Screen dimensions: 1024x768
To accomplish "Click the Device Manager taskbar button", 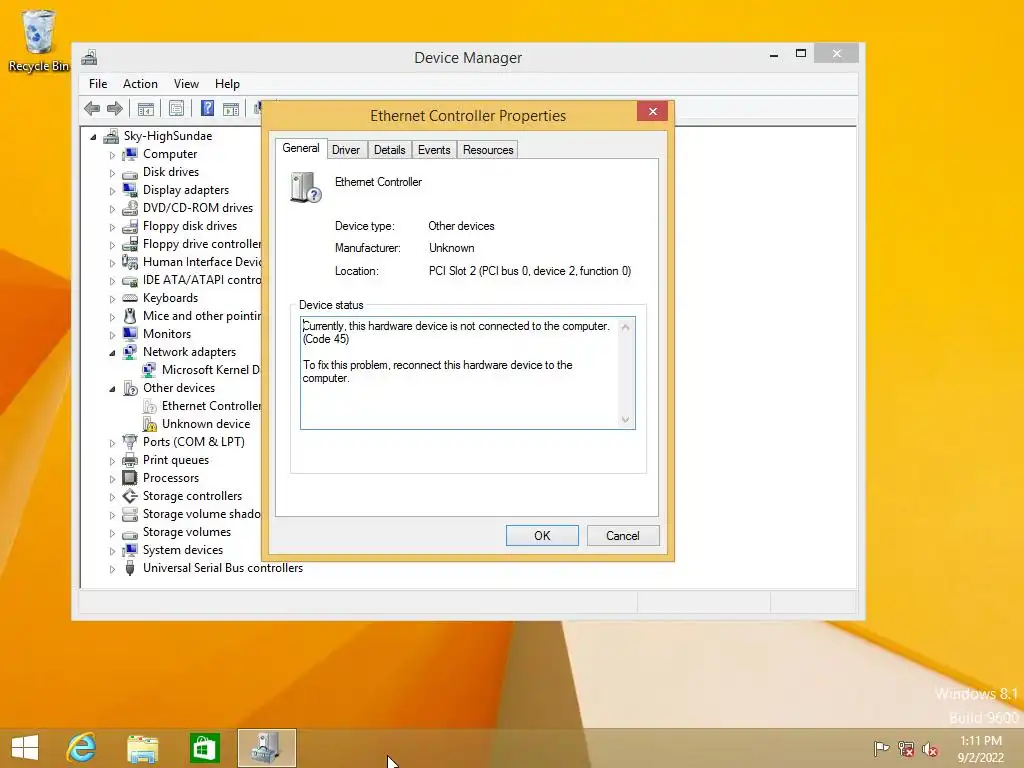I will (266, 748).
